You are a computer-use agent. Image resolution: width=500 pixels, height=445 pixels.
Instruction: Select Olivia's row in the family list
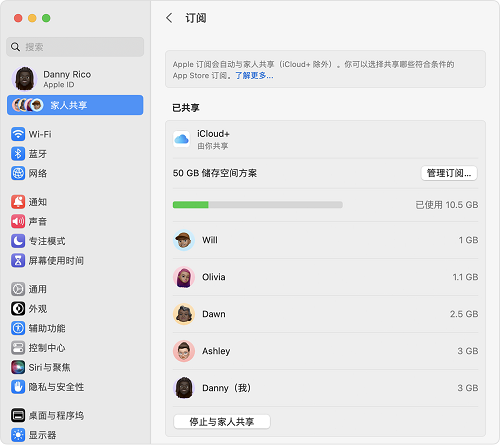pyautogui.click(x=325, y=277)
